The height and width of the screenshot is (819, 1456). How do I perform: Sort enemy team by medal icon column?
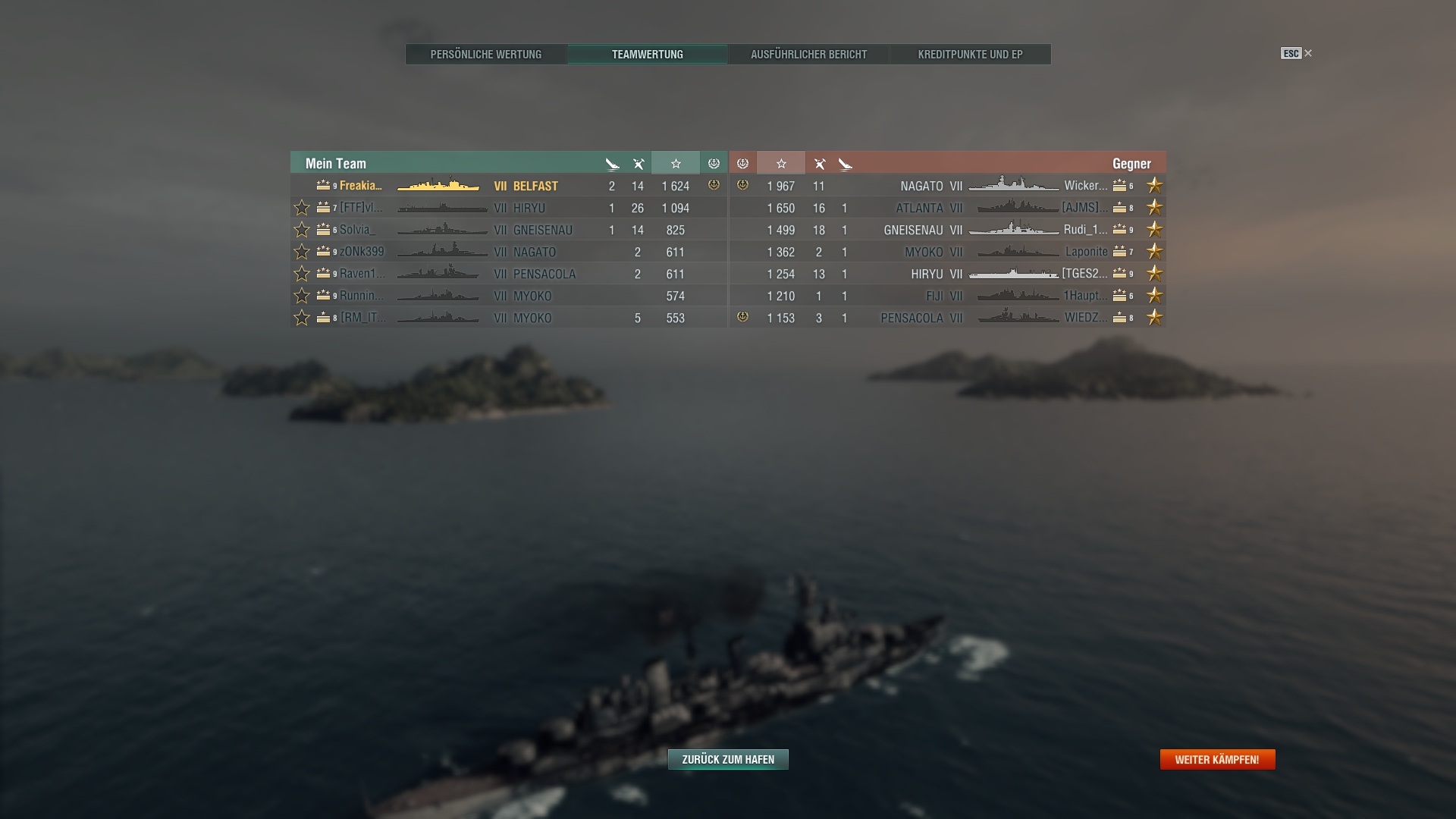tap(742, 164)
